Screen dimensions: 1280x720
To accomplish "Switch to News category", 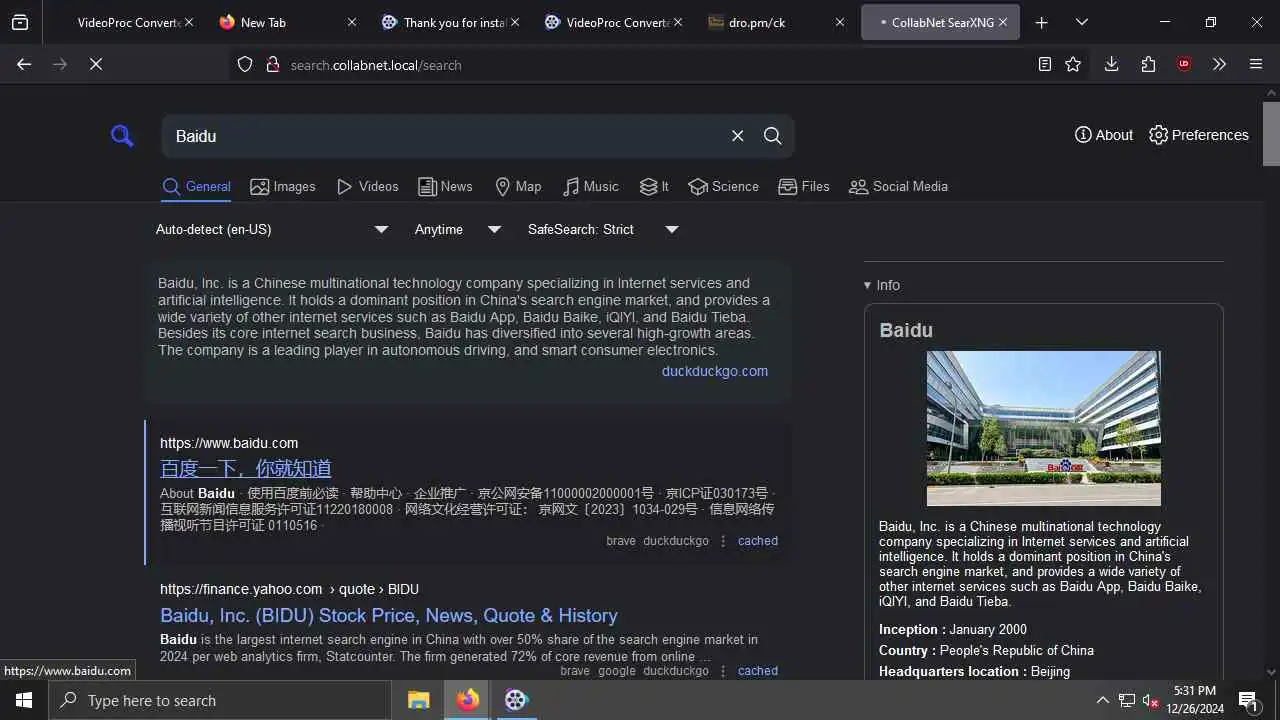I will [x=445, y=186].
